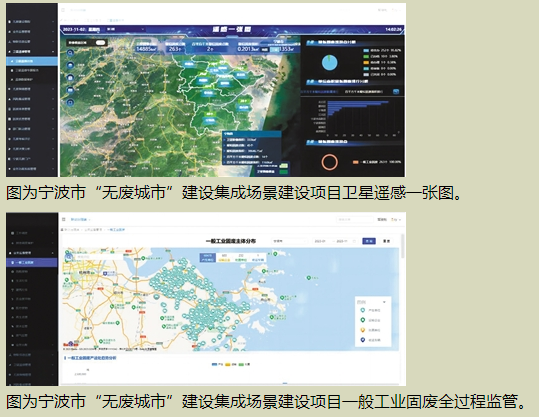The height and width of the screenshot is (418, 539).
Task: Select the highlighted purple sidebar item in the lower screen
Action: (32, 263)
